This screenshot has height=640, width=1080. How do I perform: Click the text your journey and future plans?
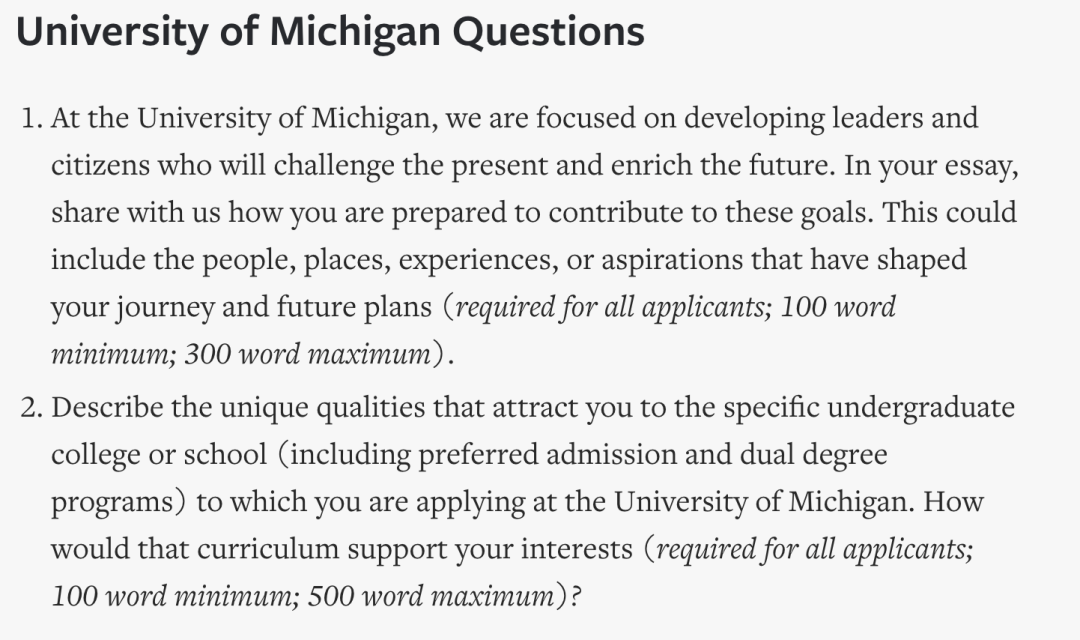pos(241,307)
